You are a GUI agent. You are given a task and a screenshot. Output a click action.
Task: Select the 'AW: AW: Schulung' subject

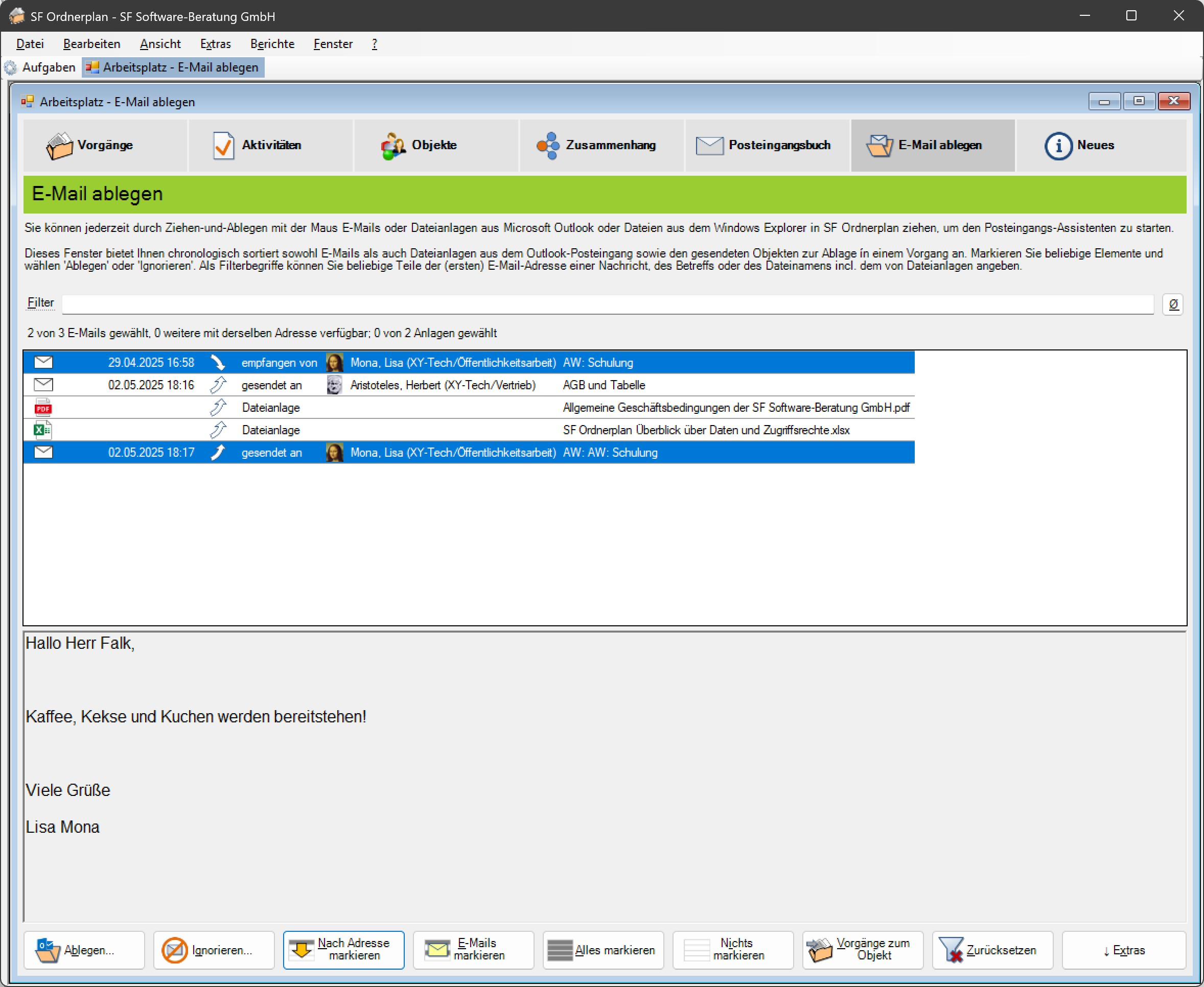610,453
